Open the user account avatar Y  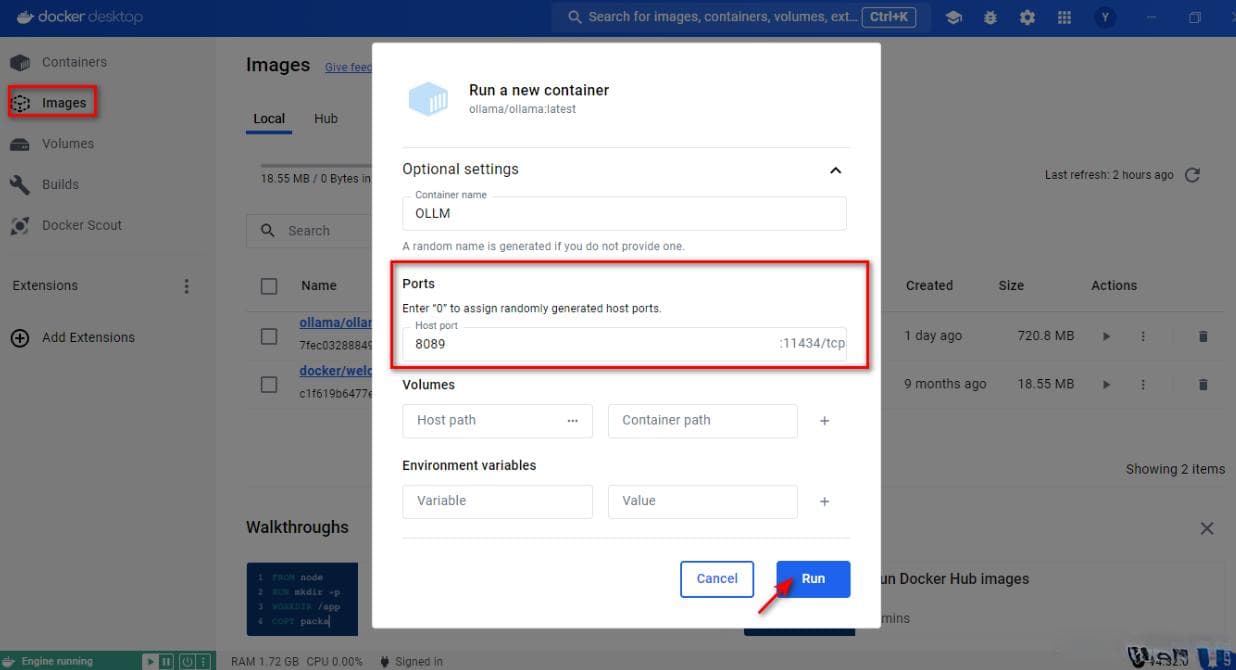pyautogui.click(x=1105, y=17)
